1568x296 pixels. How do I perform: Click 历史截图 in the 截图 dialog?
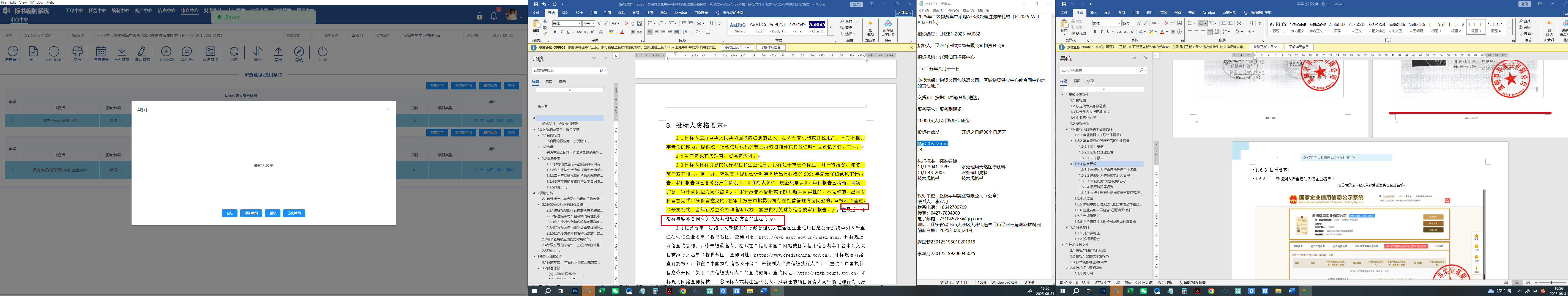pos(294,213)
